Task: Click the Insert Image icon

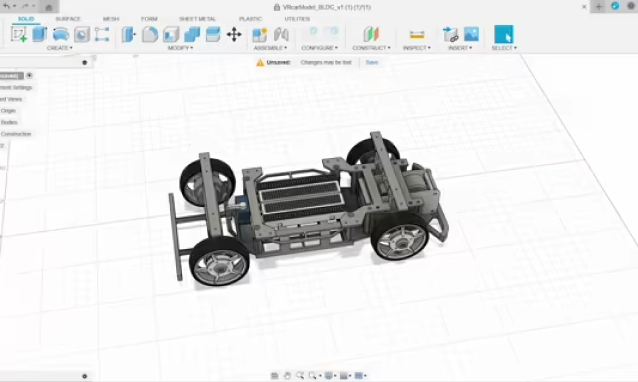Action: (x=471, y=34)
